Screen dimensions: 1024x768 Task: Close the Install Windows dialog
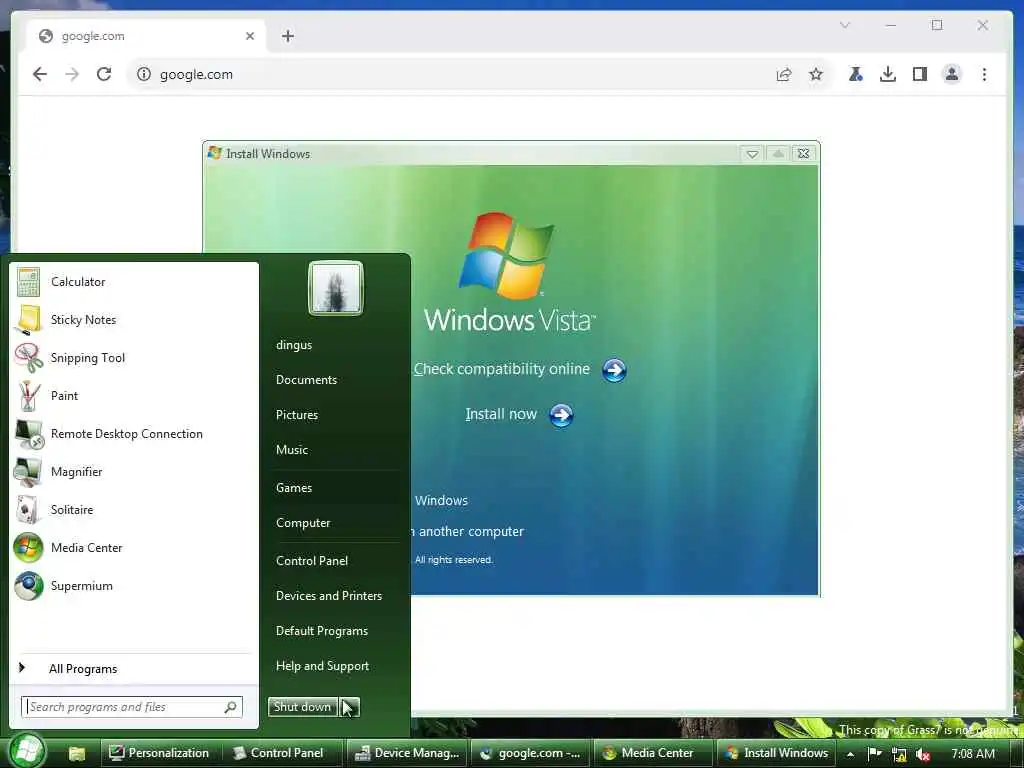(803, 153)
